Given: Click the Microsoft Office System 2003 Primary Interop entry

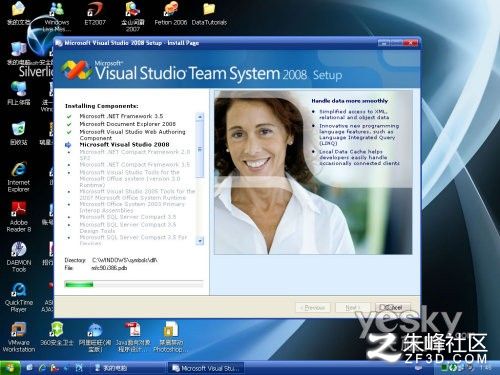Looking at the screenshot, I should point(132,207).
